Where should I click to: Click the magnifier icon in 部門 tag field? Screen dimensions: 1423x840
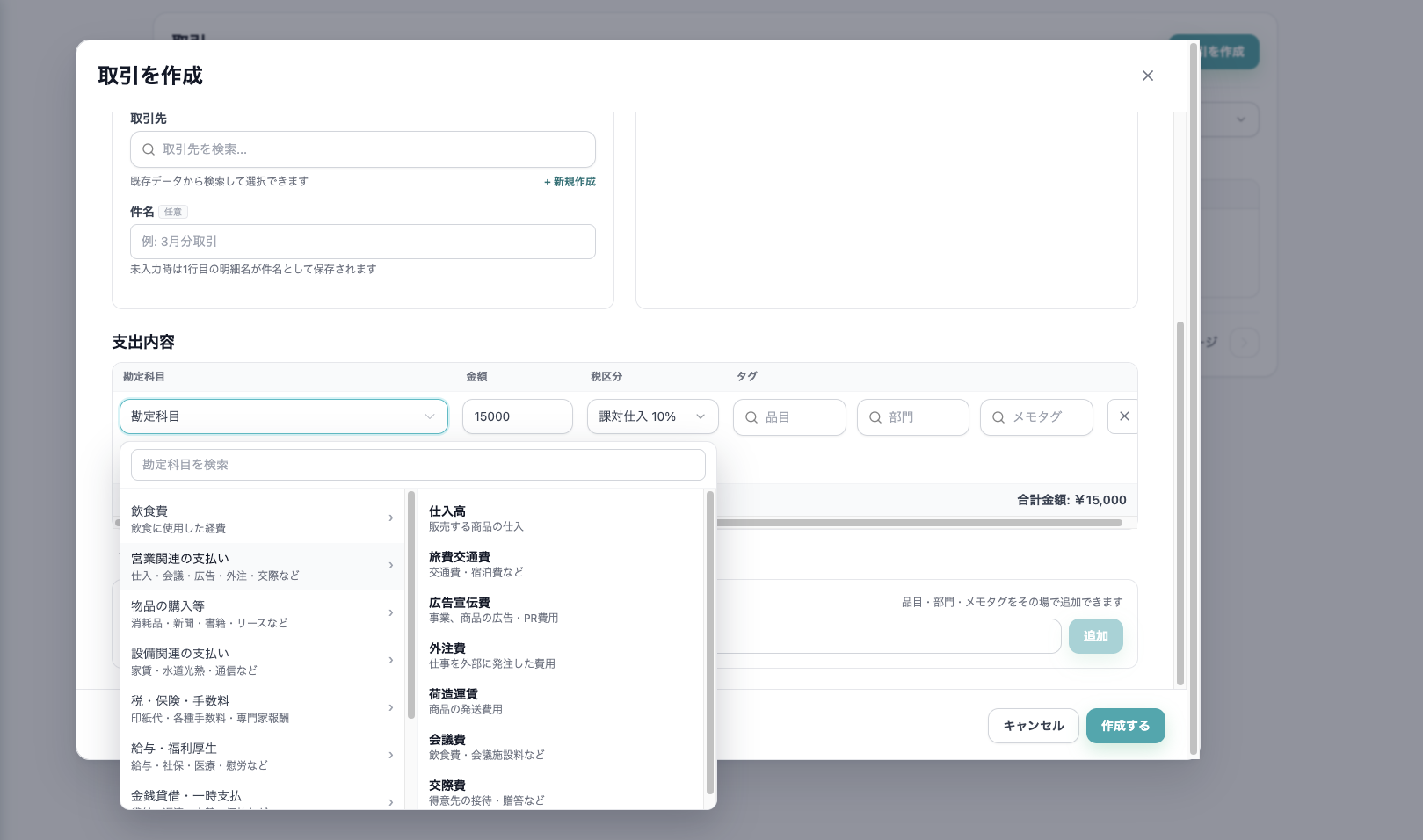(x=875, y=416)
